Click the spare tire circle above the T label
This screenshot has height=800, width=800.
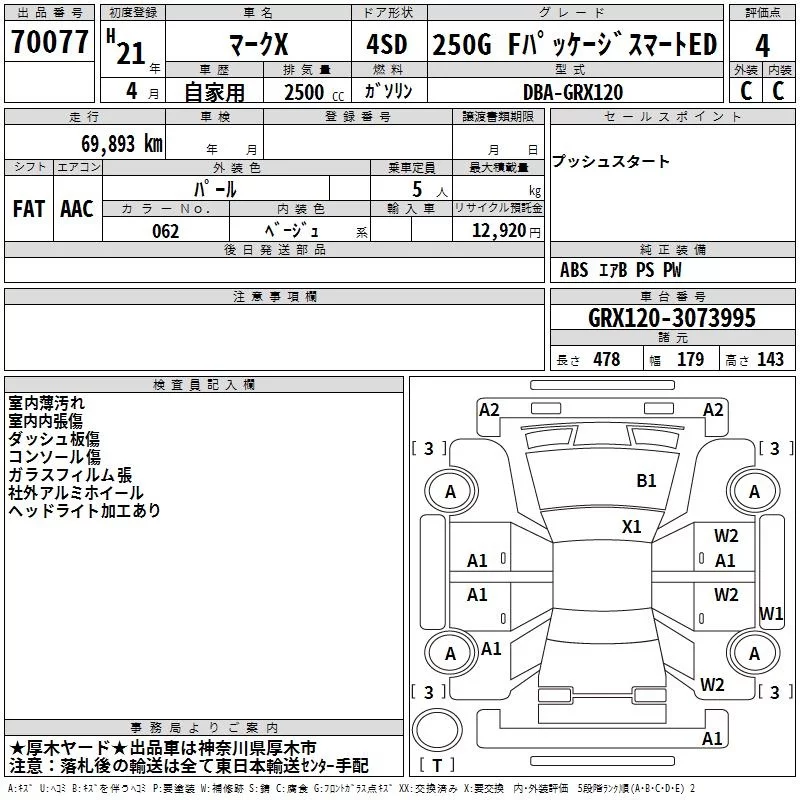(x=437, y=729)
